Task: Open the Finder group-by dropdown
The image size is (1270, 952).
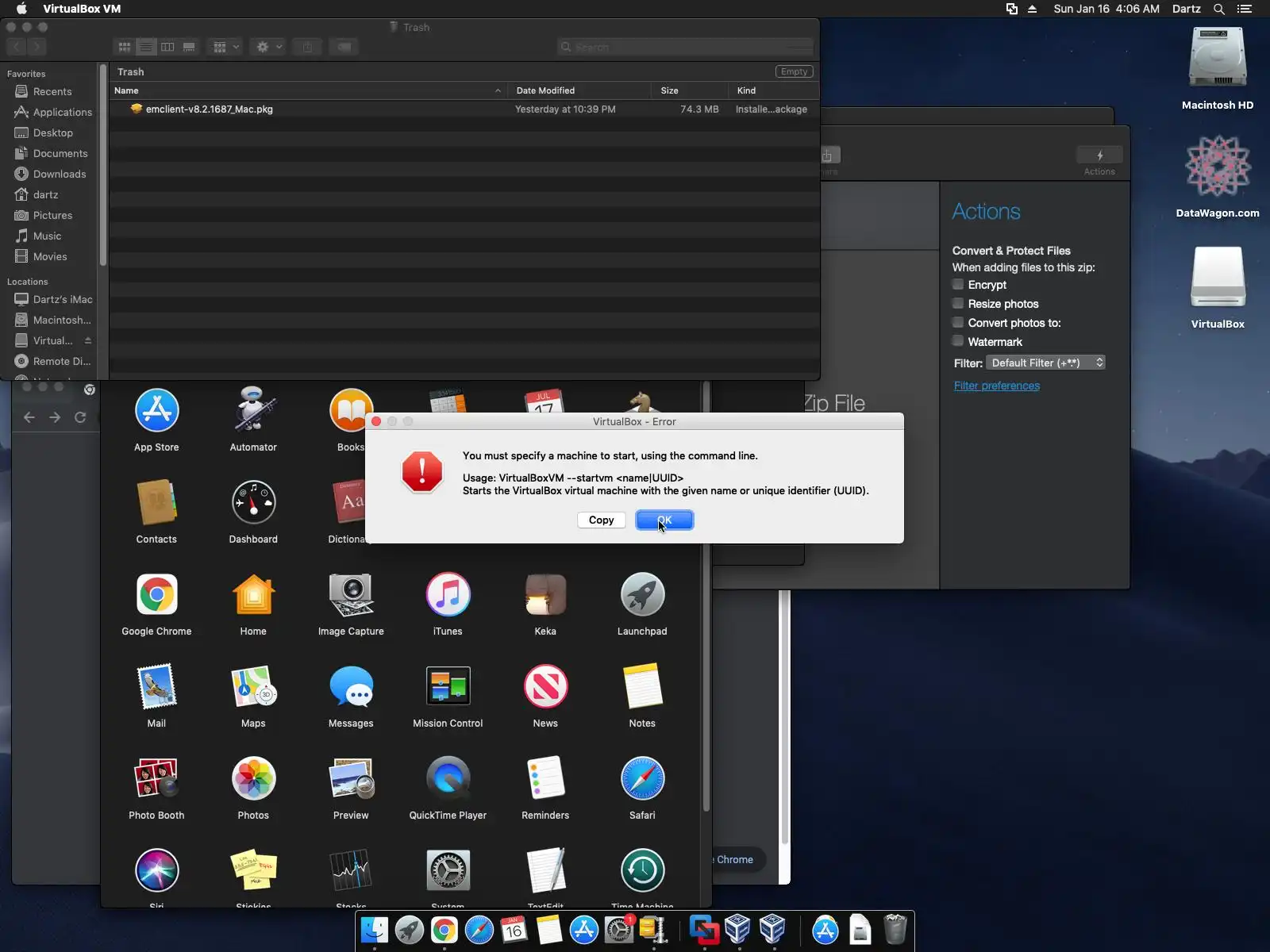Action: coord(225,47)
